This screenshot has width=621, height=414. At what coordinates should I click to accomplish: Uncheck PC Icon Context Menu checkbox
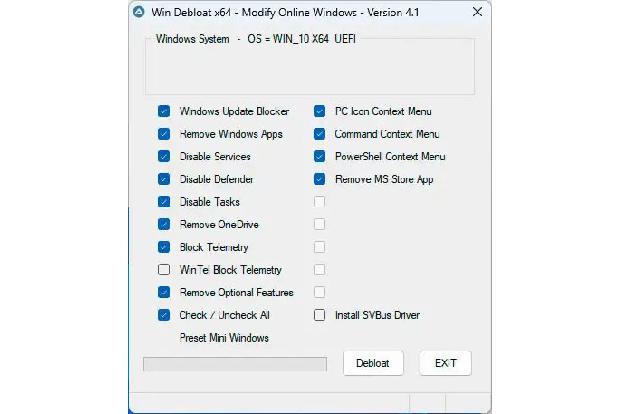(320, 111)
